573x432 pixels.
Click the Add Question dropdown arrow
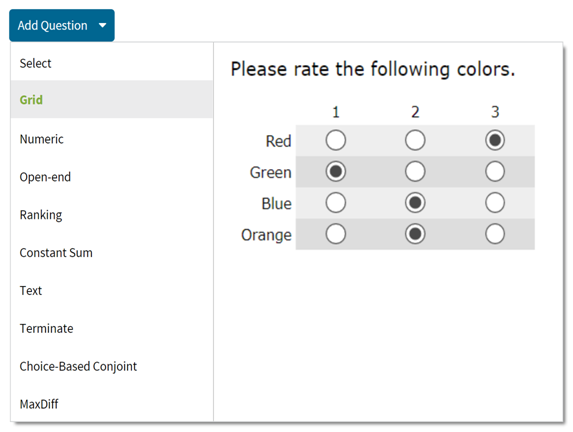103,26
